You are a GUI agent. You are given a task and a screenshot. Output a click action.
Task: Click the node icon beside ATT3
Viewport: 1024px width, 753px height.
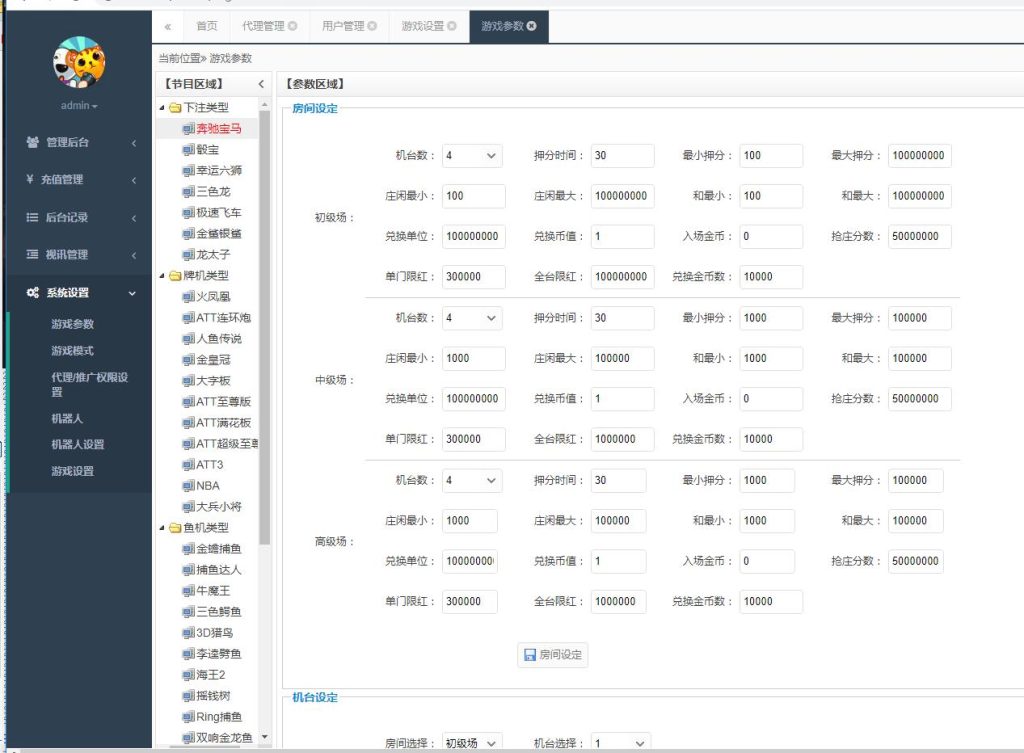(x=188, y=465)
